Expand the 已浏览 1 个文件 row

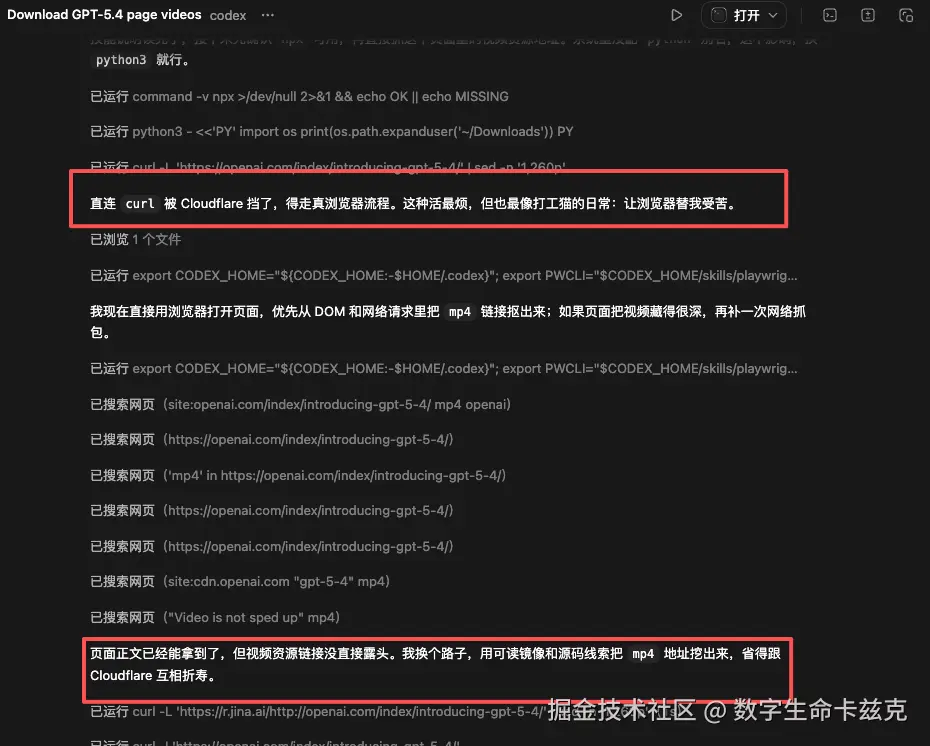click(135, 240)
